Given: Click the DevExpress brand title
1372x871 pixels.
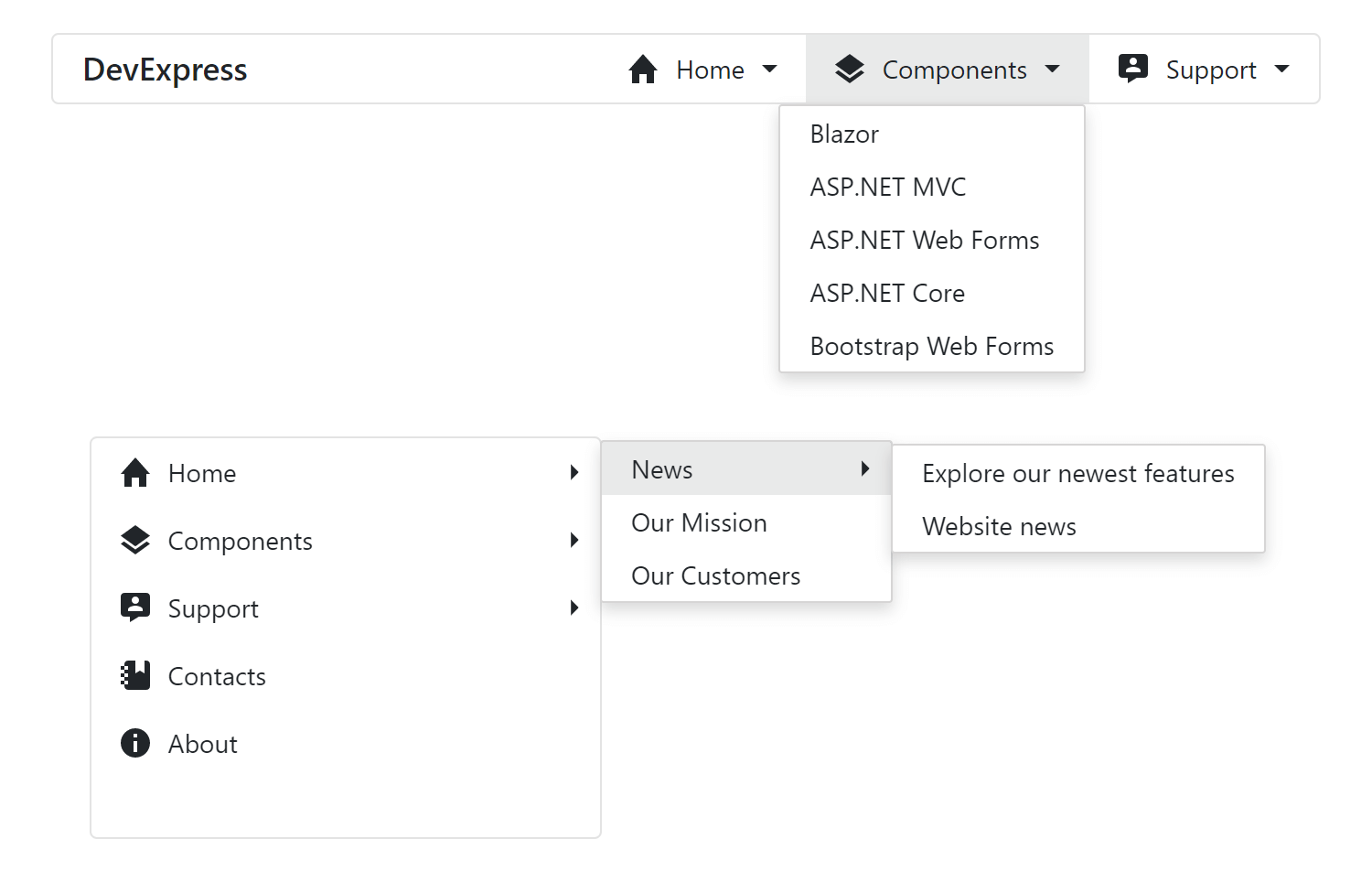Looking at the screenshot, I should [166, 70].
